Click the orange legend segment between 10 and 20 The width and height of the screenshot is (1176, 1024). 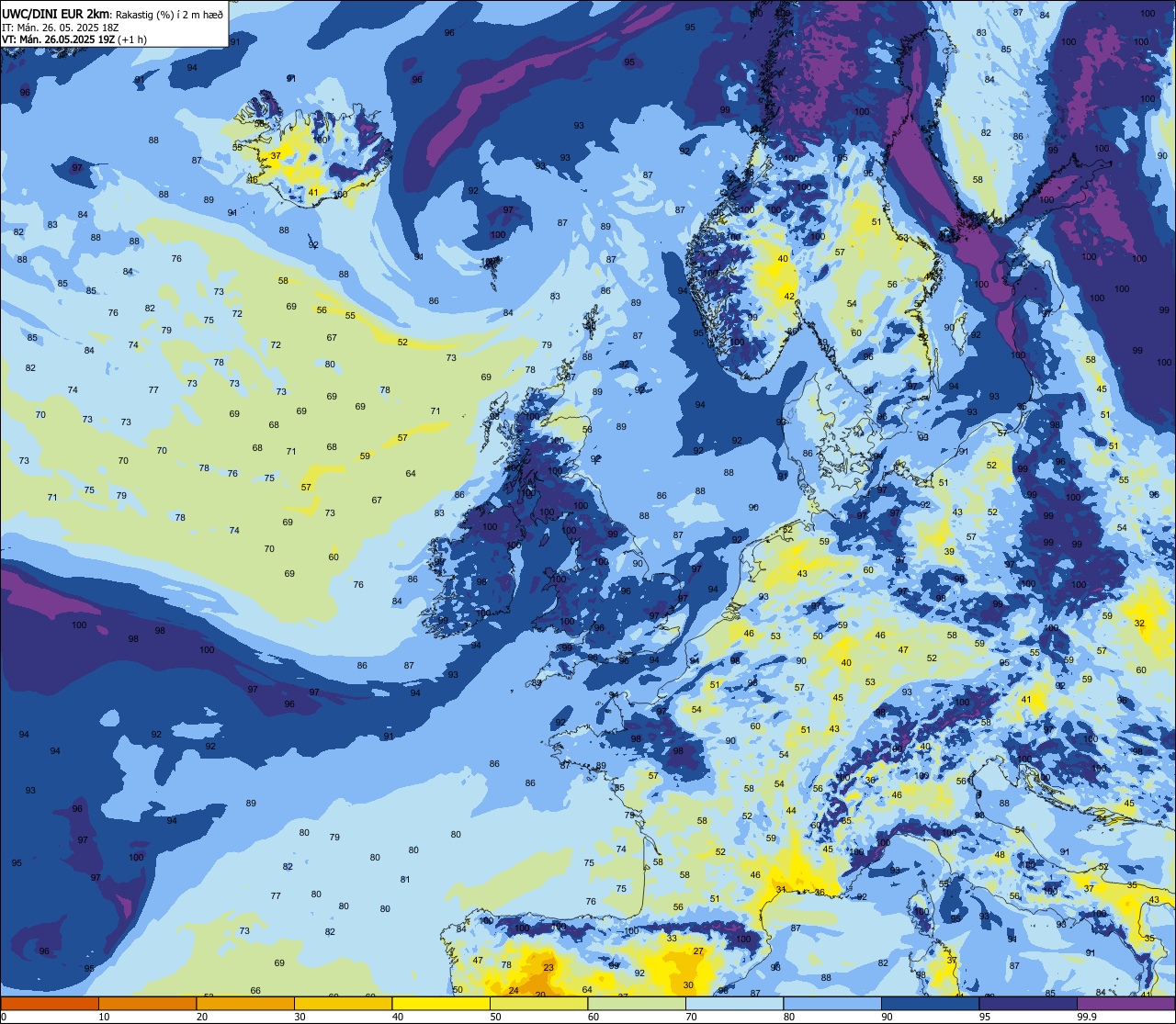(x=147, y=1003)
